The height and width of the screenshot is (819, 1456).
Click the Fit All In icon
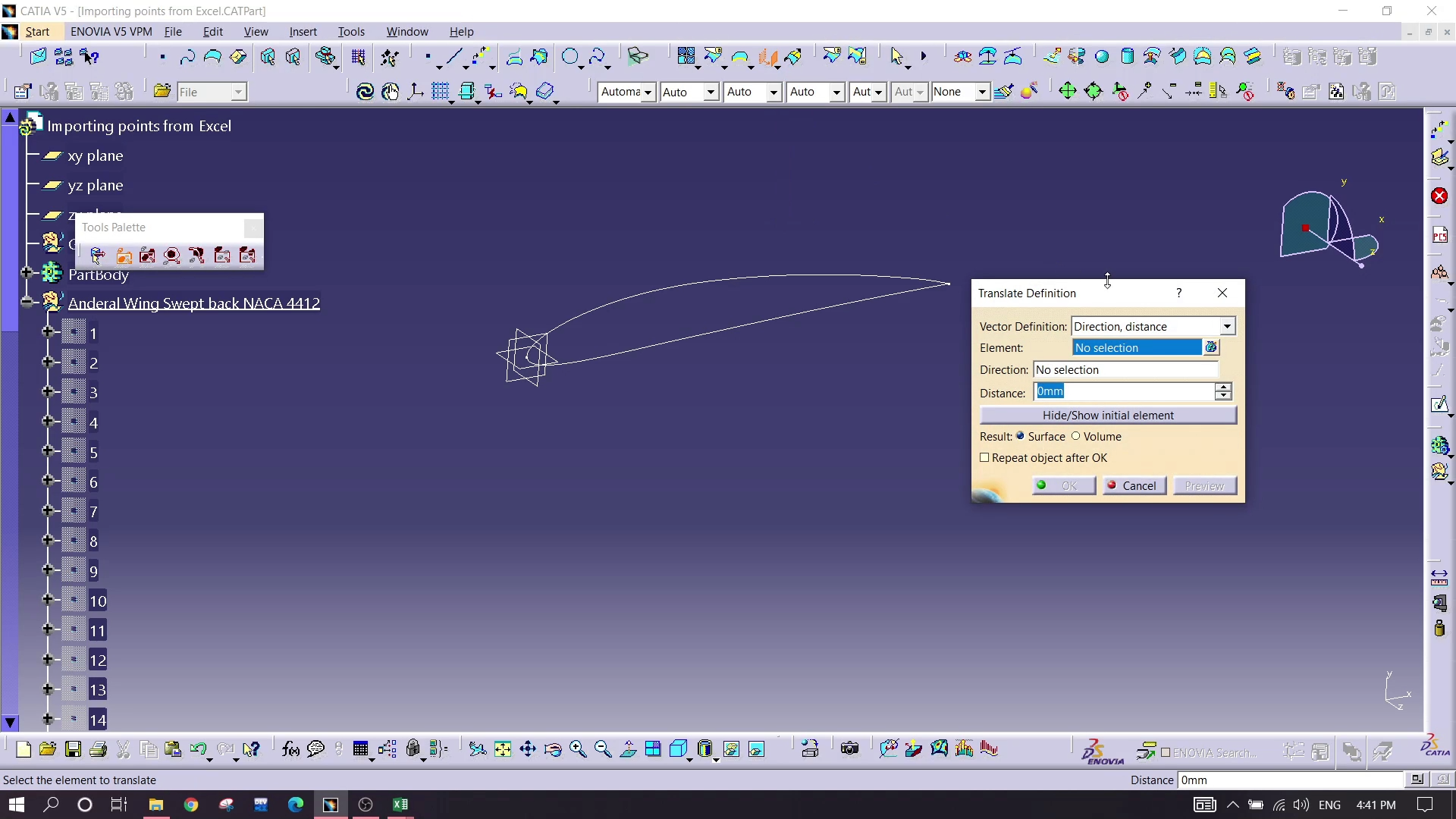point(503,749)
